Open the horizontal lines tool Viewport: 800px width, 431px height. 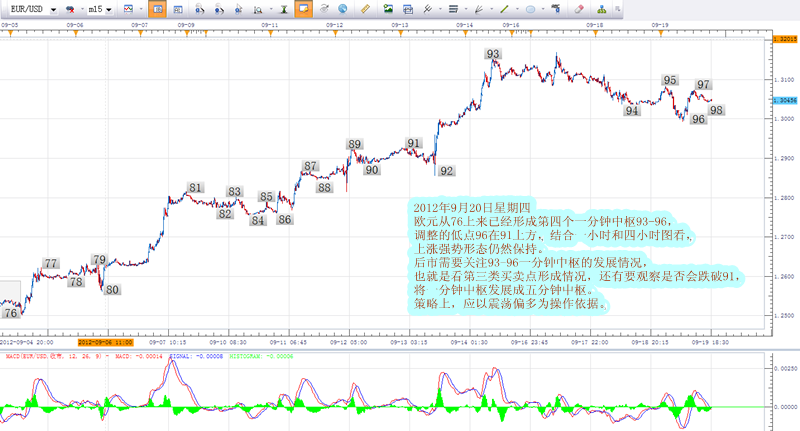pyautogui.click(x=453, y=9)
